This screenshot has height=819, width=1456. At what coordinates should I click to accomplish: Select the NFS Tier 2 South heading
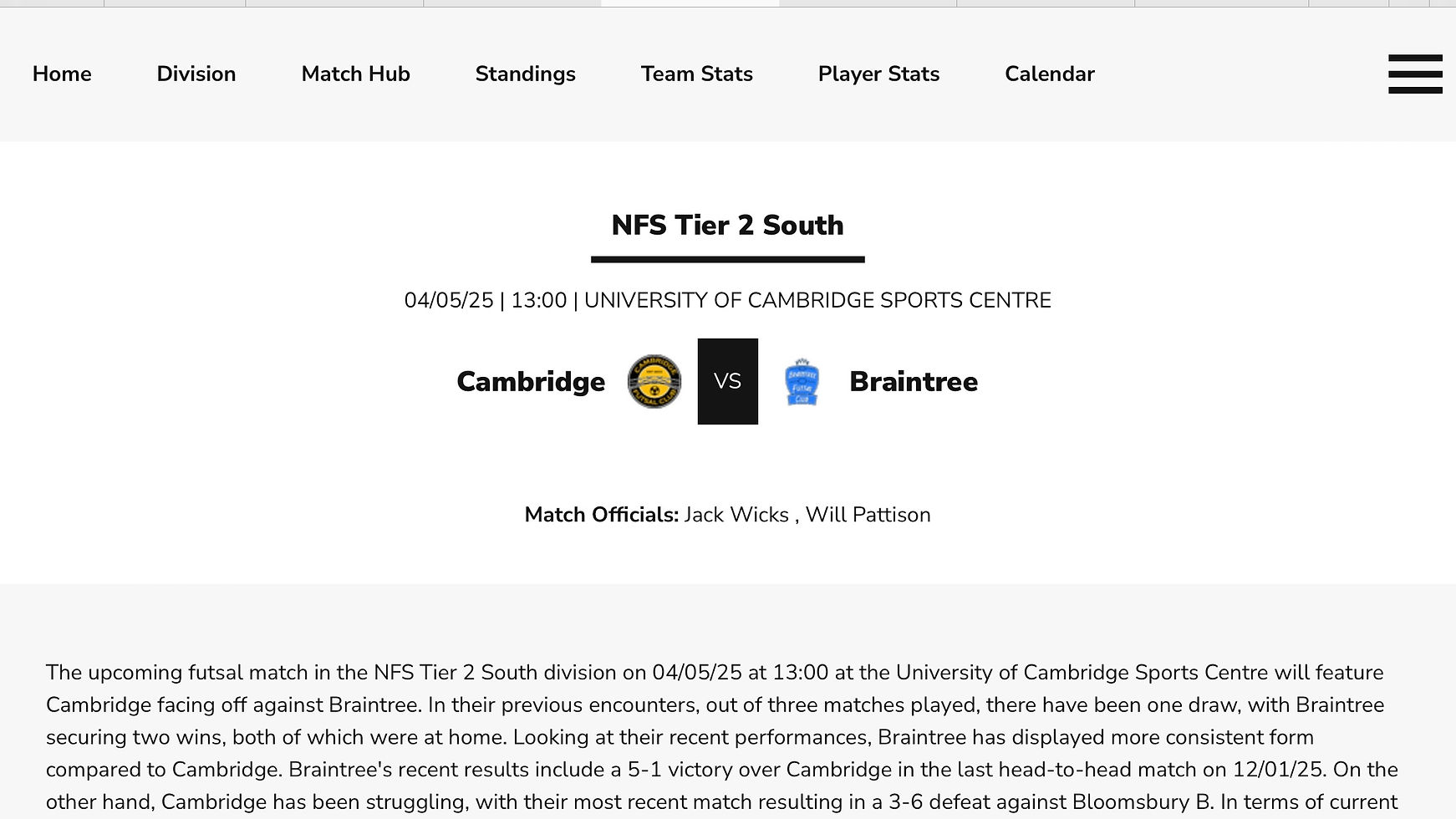[x=727, y=225]
